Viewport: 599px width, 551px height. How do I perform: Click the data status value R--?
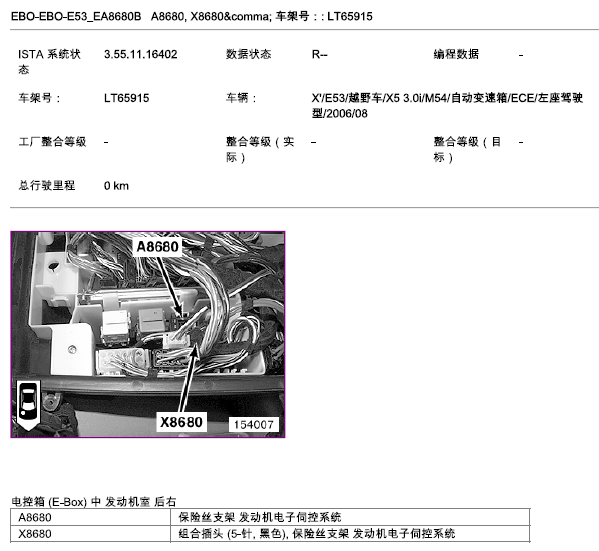point(319,55)
